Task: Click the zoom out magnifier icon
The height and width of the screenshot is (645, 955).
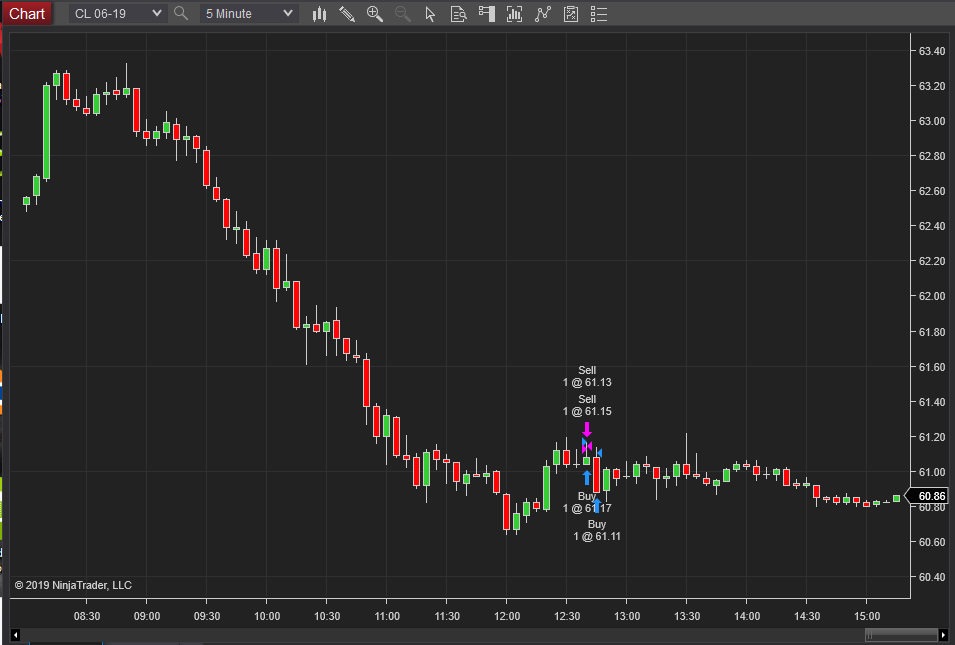Action: pyautogui.click(x=403, y=14)
